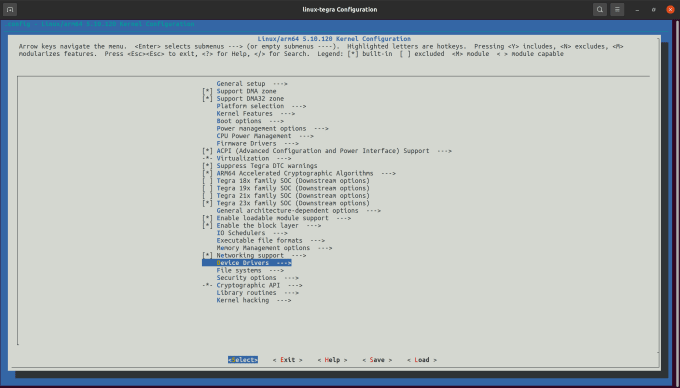Viewport: 680px width, 388px height.
Task: Open IO Schedulers submenu
Action: (252, 233)
